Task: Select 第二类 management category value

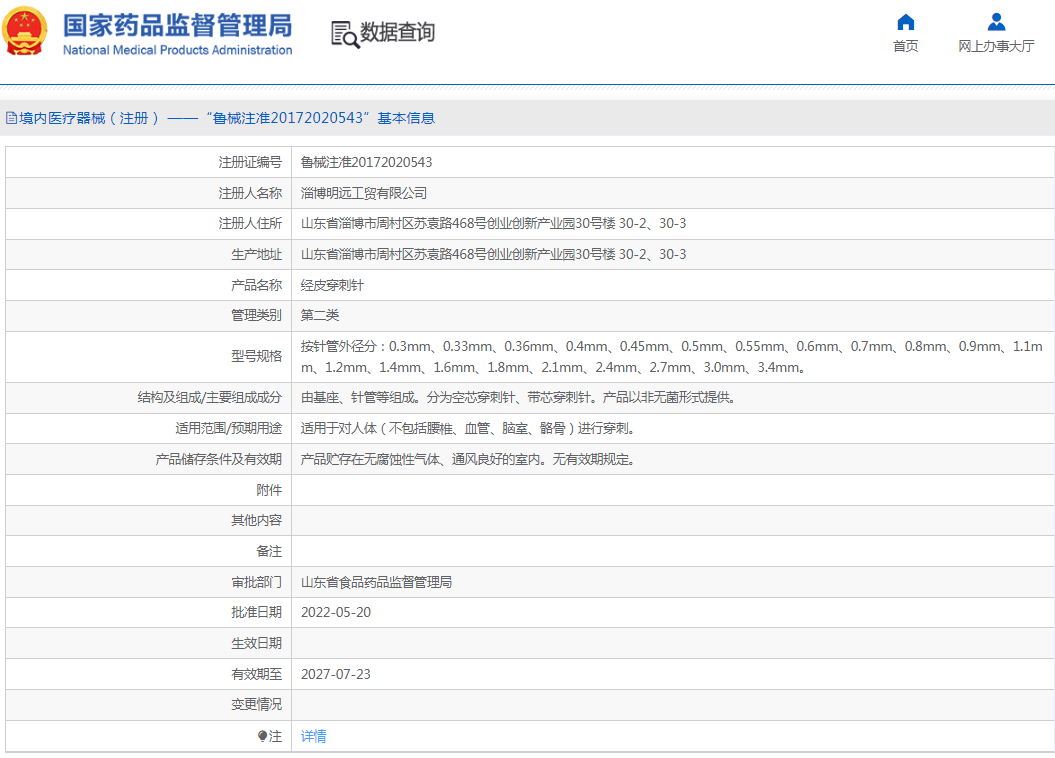Action: click(320, 315)
